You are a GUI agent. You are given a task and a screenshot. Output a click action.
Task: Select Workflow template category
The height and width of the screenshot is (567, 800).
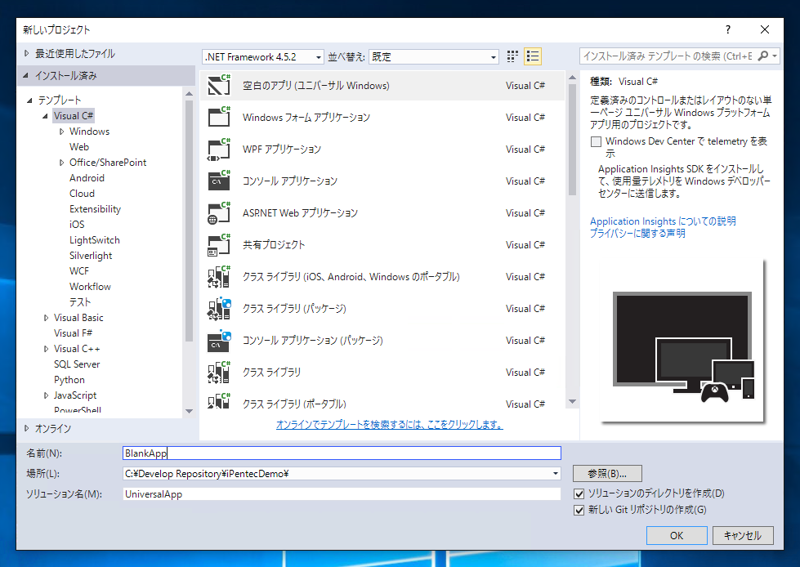[90, 286]
